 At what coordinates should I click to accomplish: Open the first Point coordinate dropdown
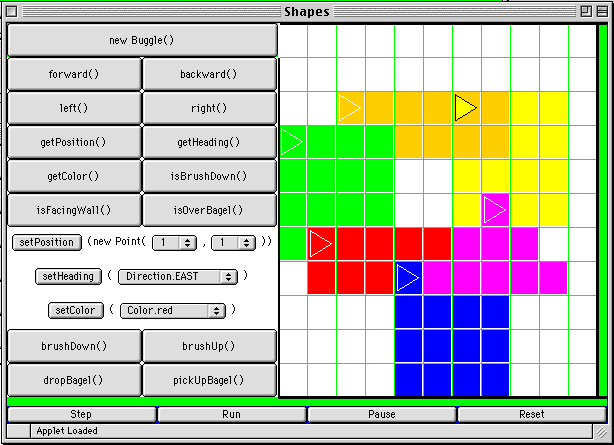[x=175, y=242]
